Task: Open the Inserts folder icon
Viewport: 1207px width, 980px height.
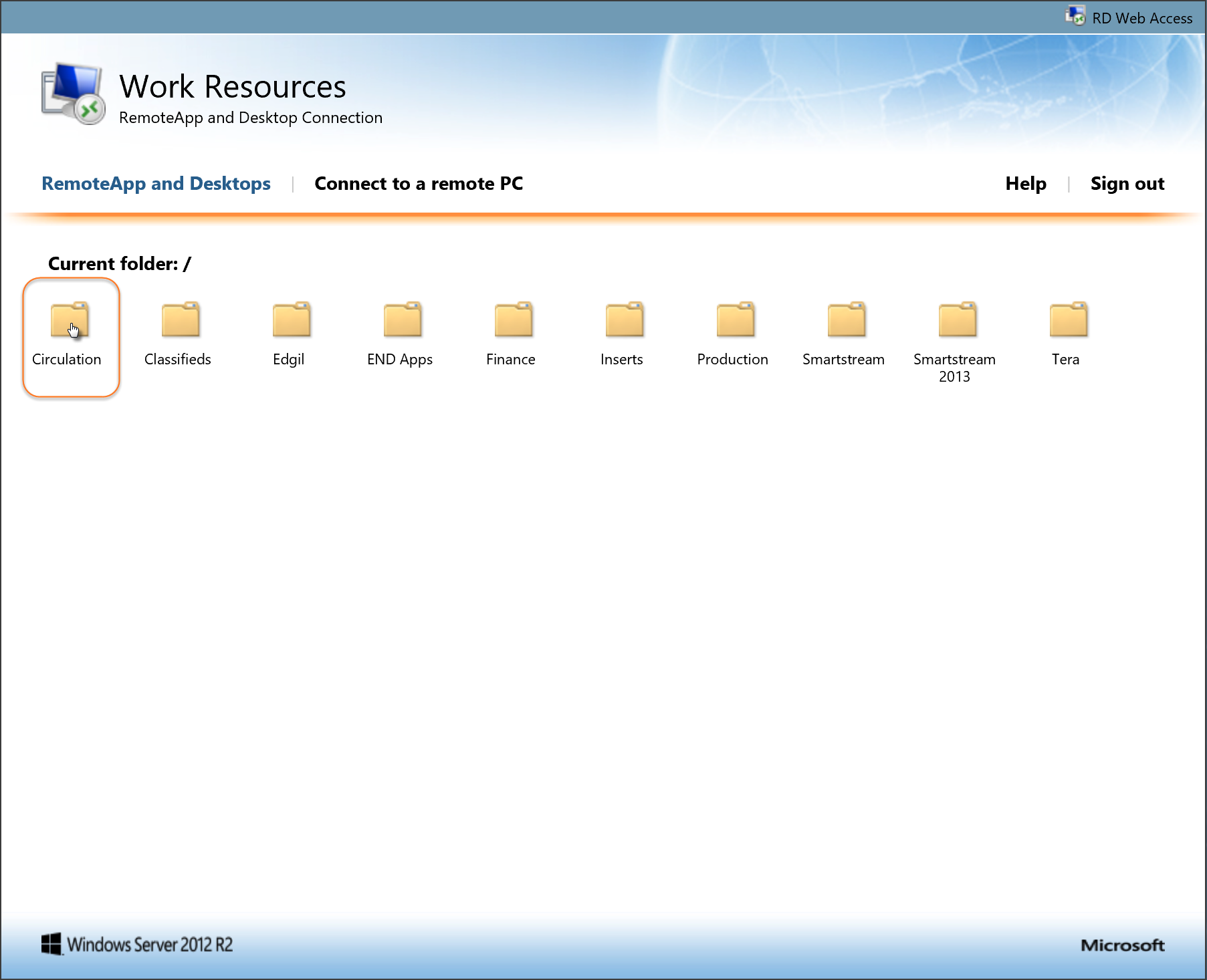Action: pos(625,320)
